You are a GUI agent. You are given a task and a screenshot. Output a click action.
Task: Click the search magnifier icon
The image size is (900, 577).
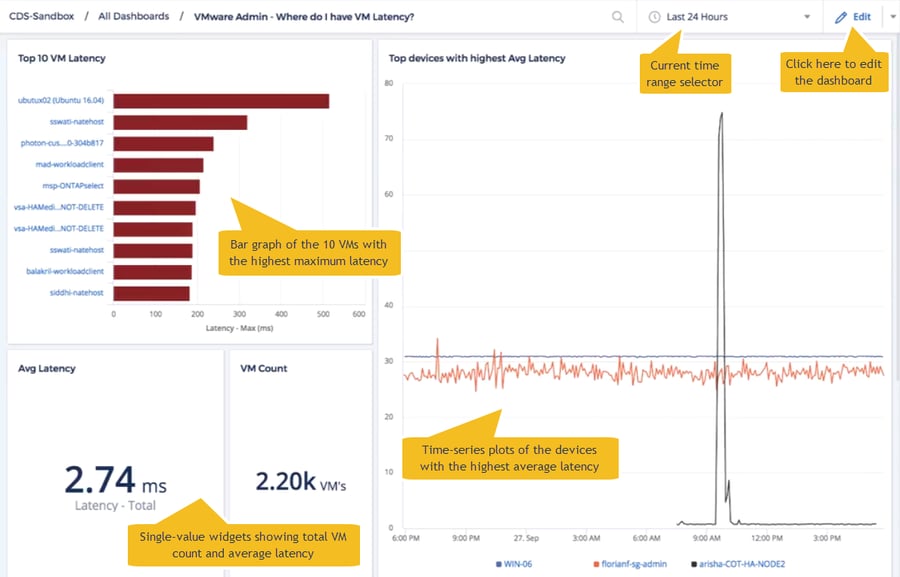click(x=618, y=17)
